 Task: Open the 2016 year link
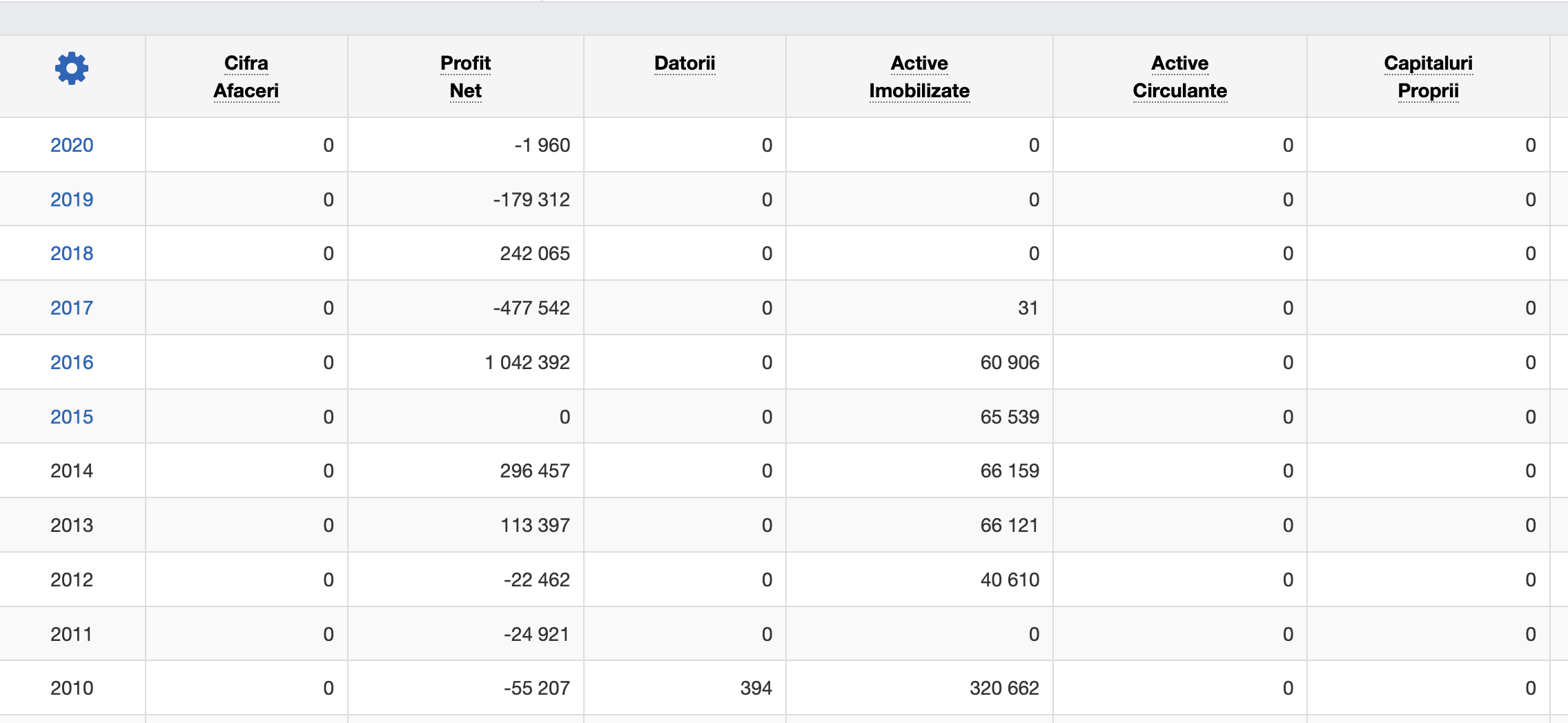[x=72, y=362]
